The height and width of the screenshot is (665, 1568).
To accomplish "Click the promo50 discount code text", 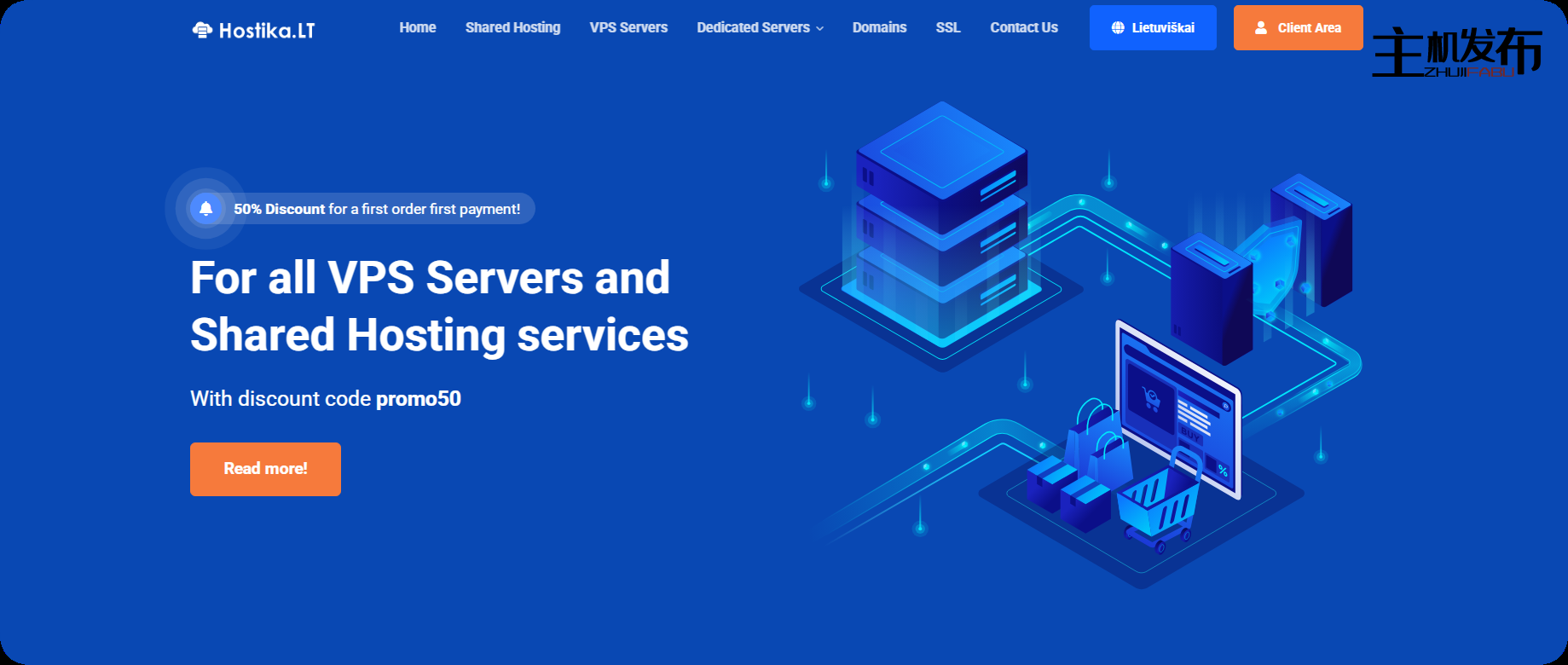I will click(x=418, y=399).
